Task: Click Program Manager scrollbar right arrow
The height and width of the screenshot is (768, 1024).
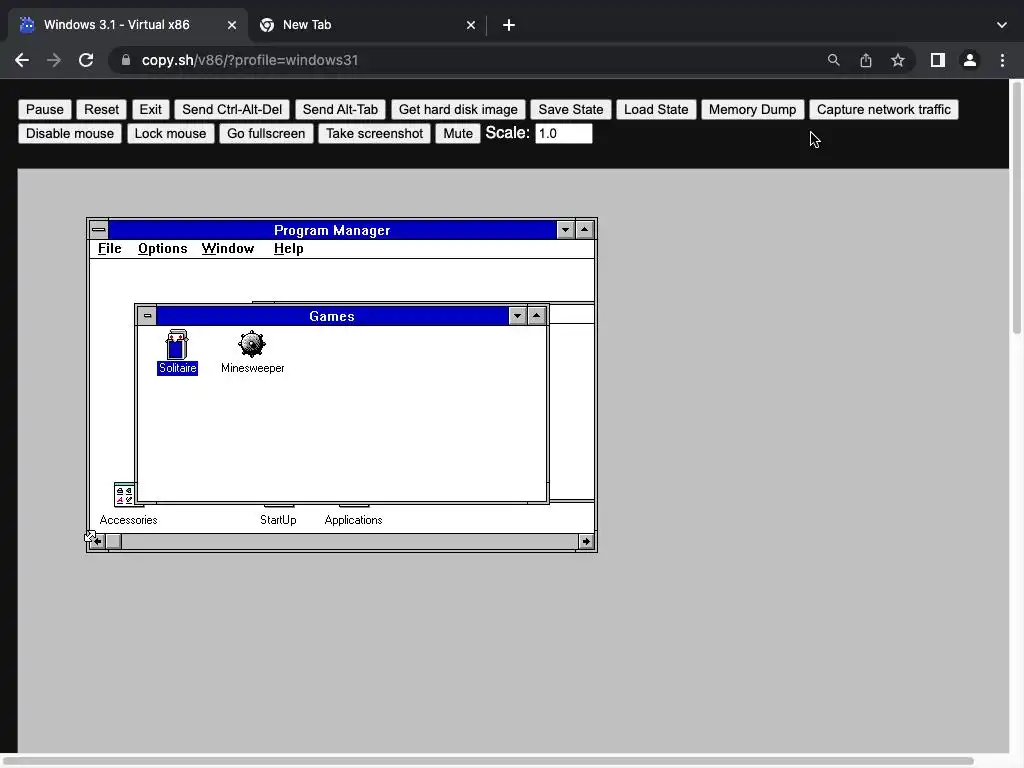Action: (586, 541)
